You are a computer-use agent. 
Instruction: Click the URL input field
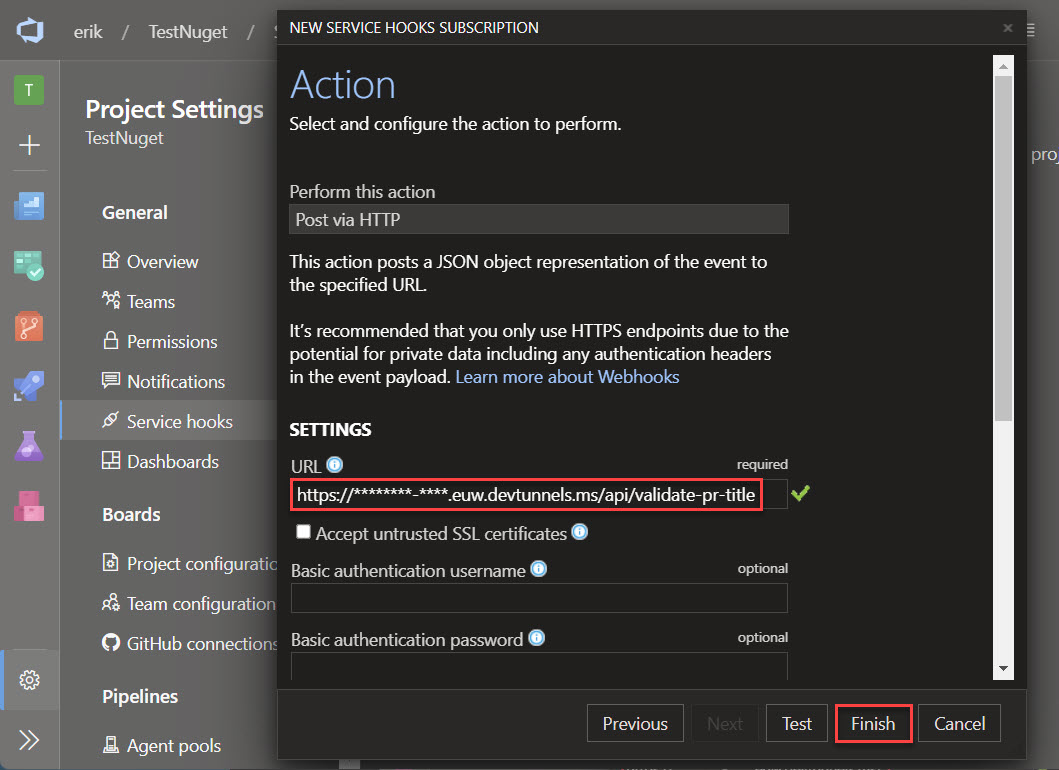pyautogui.click(x=538, y=494)
